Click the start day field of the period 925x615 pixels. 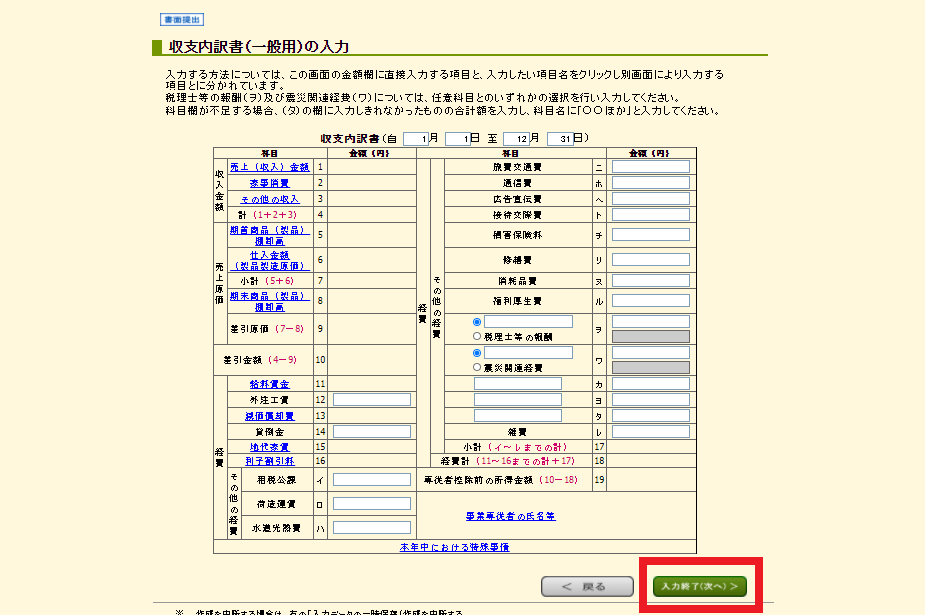click(x=458, y=139)
